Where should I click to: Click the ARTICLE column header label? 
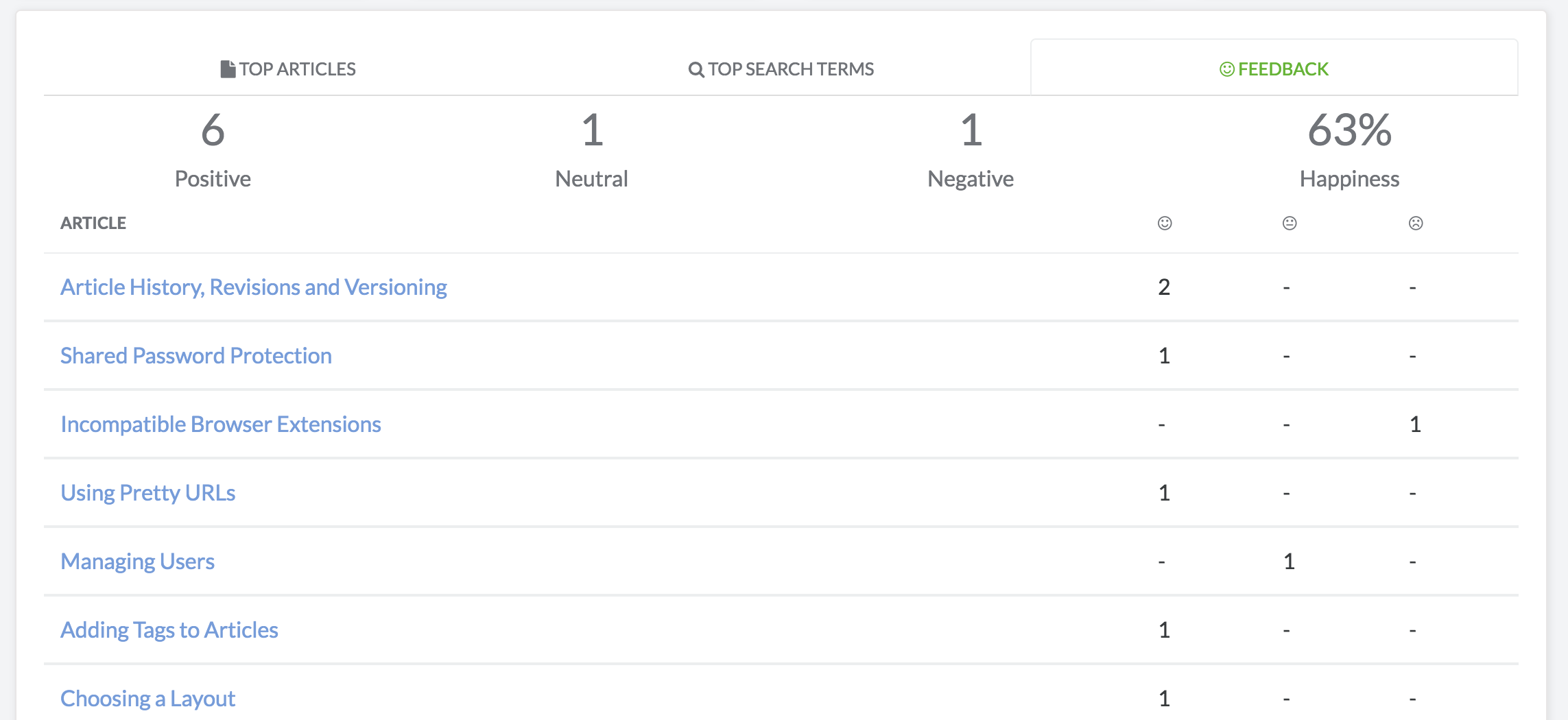[x=94, y=222]
